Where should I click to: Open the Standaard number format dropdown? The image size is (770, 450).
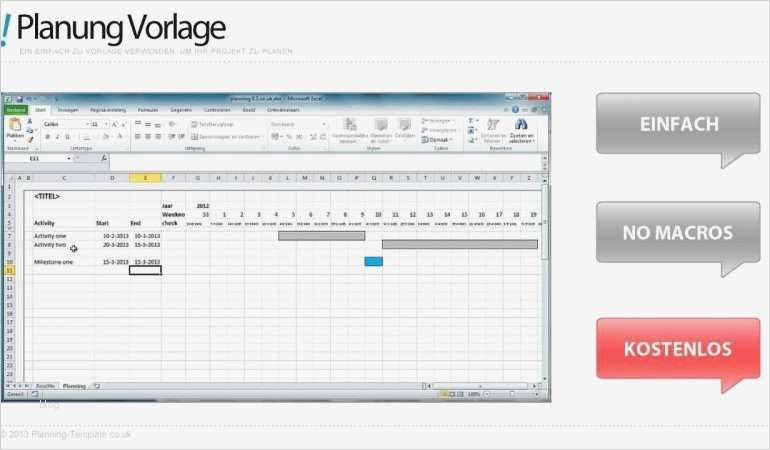[324, 124]
